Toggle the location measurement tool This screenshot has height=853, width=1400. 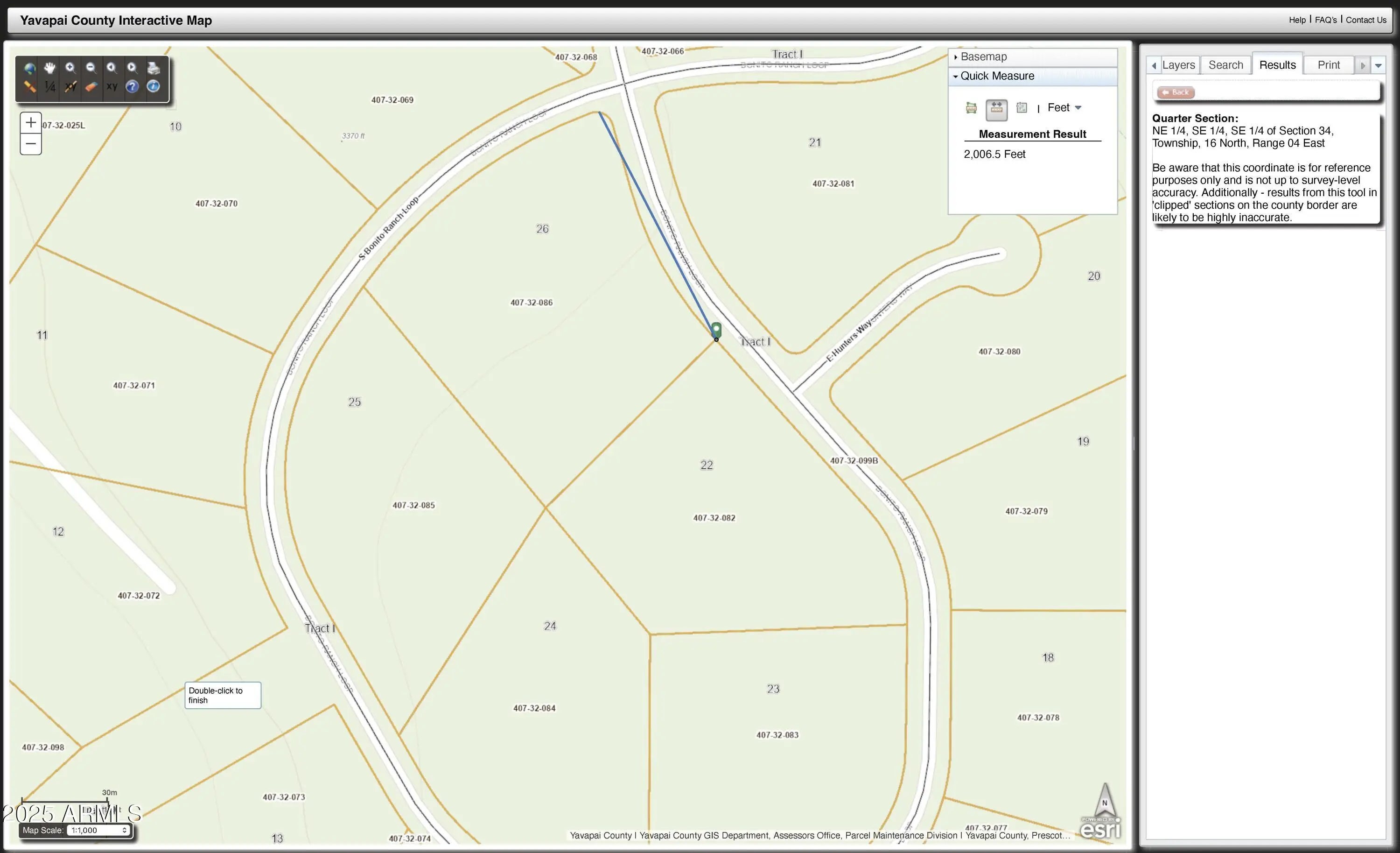click(1022, 107)
